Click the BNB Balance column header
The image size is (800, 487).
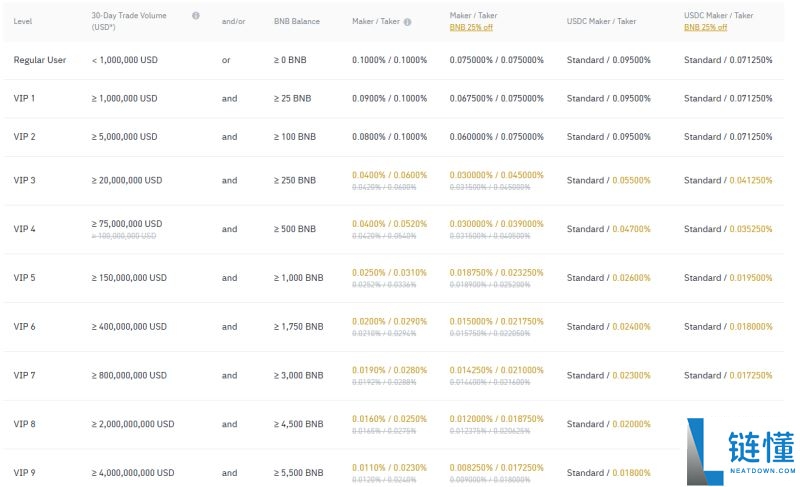click(x=297, y=21)
